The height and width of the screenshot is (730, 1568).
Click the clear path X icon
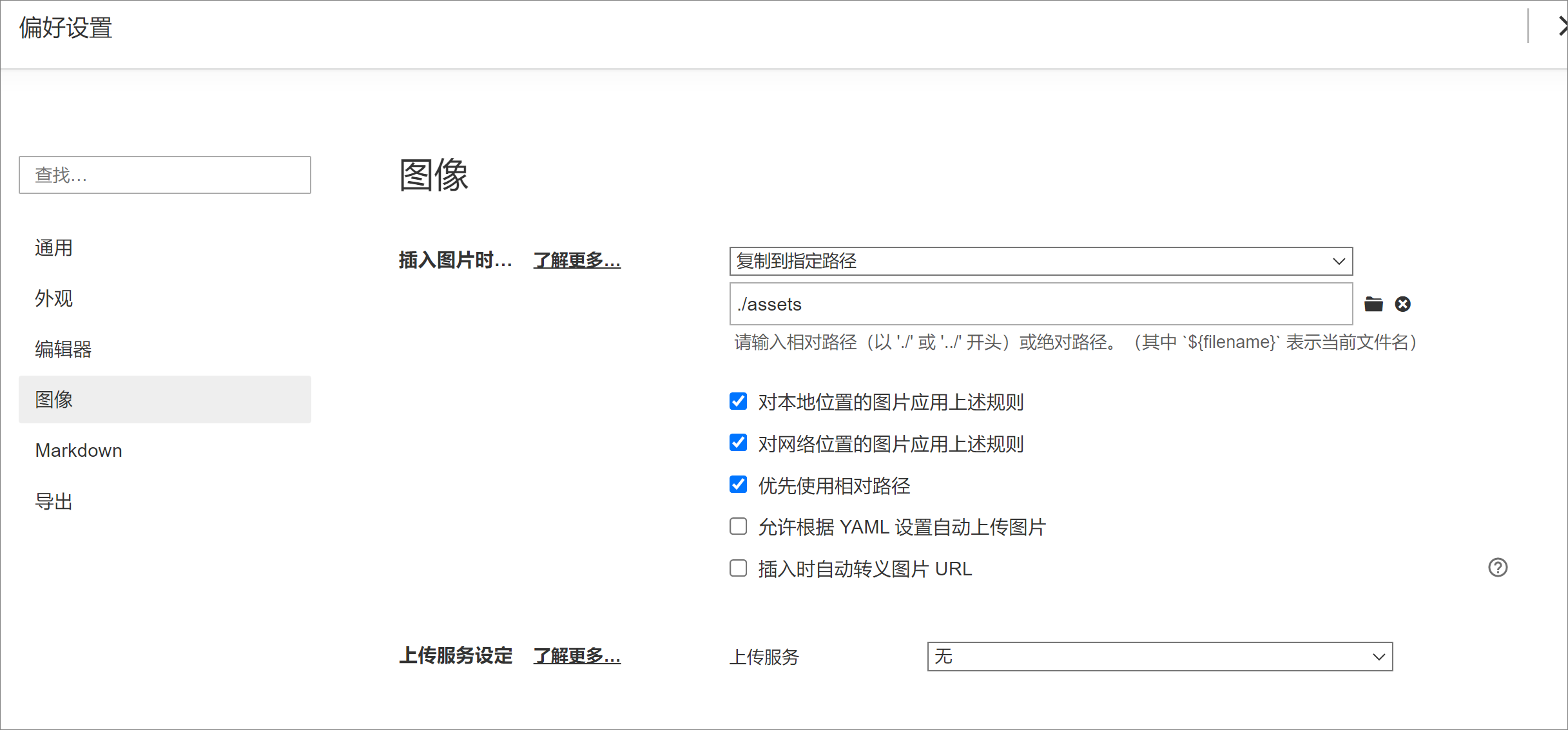point(1402,304)
